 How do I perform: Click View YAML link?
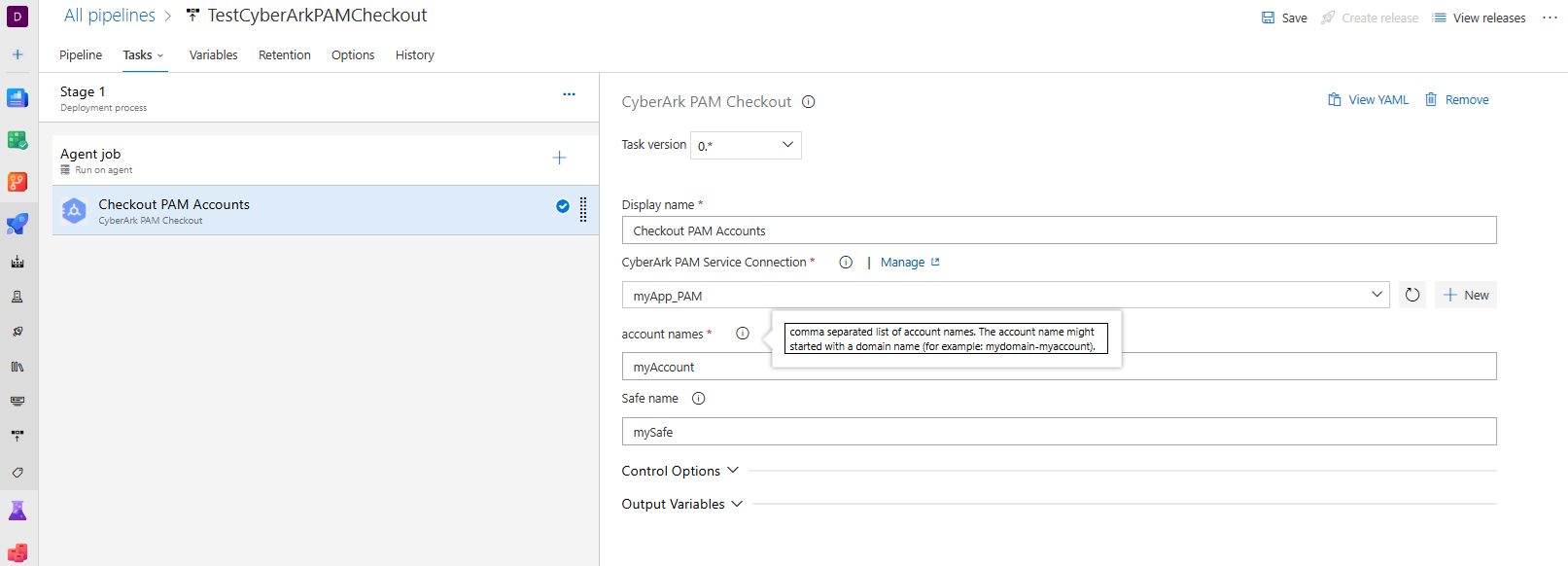[1369, 100]
